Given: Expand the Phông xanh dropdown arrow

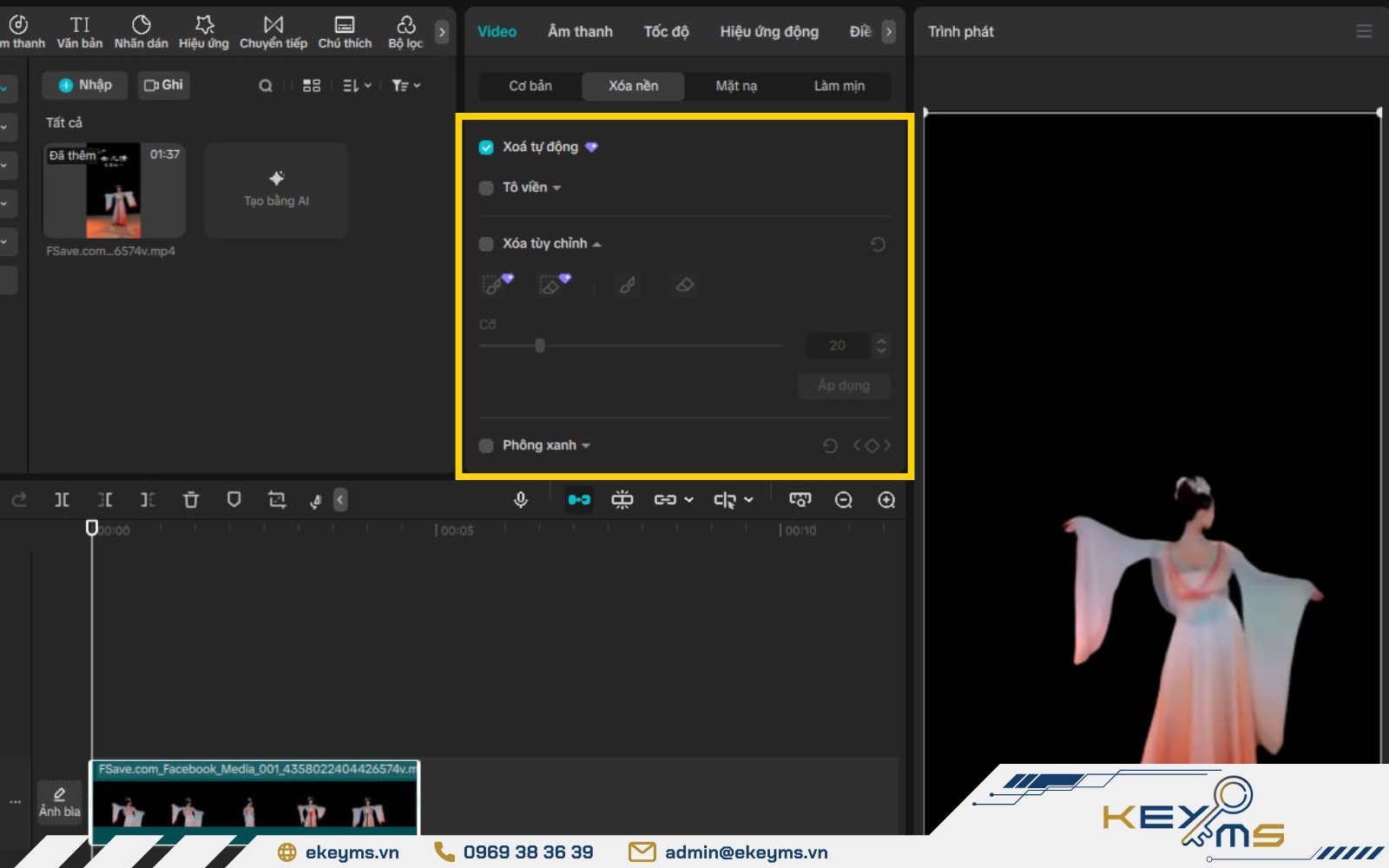Looking at the screenshot, I should 587,446.
